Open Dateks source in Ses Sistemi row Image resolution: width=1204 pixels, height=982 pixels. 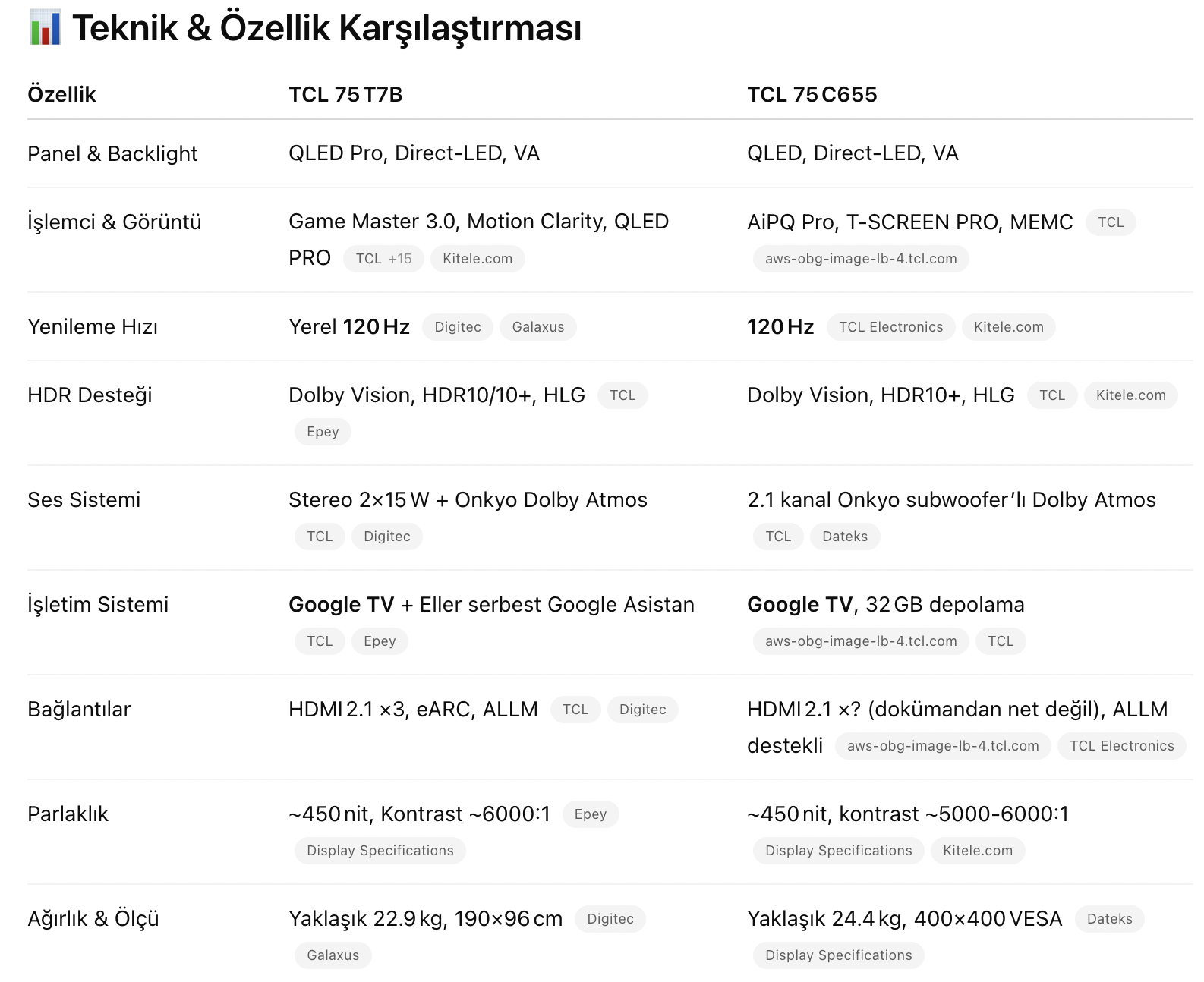[844, 537]
